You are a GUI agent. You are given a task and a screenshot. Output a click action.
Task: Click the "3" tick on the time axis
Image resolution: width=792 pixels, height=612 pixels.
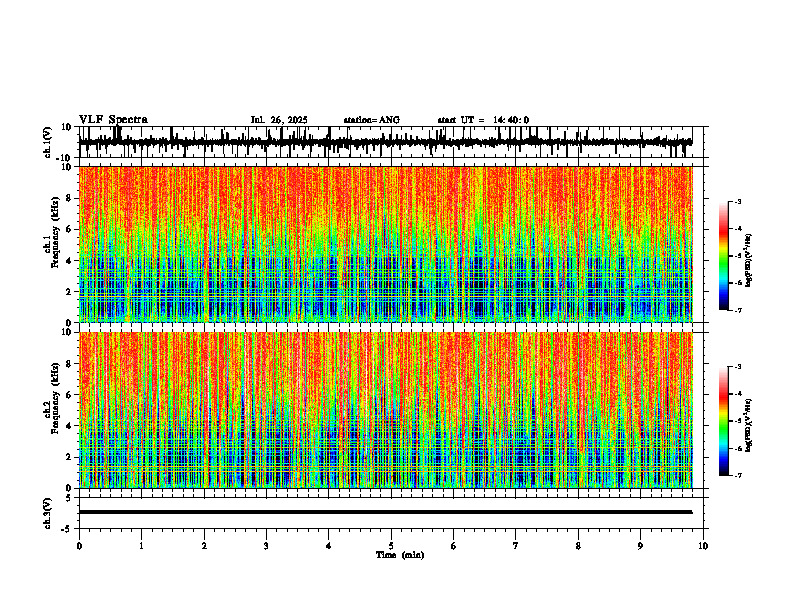pyautogui.click(x=266, y=546)
